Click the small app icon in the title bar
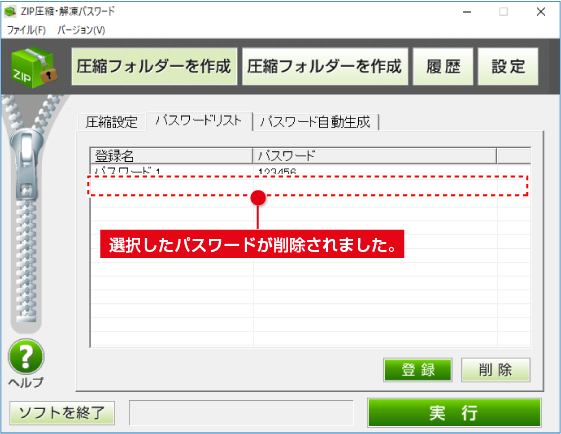Screen dimensions: 561x434 click(x=10, y=12)
